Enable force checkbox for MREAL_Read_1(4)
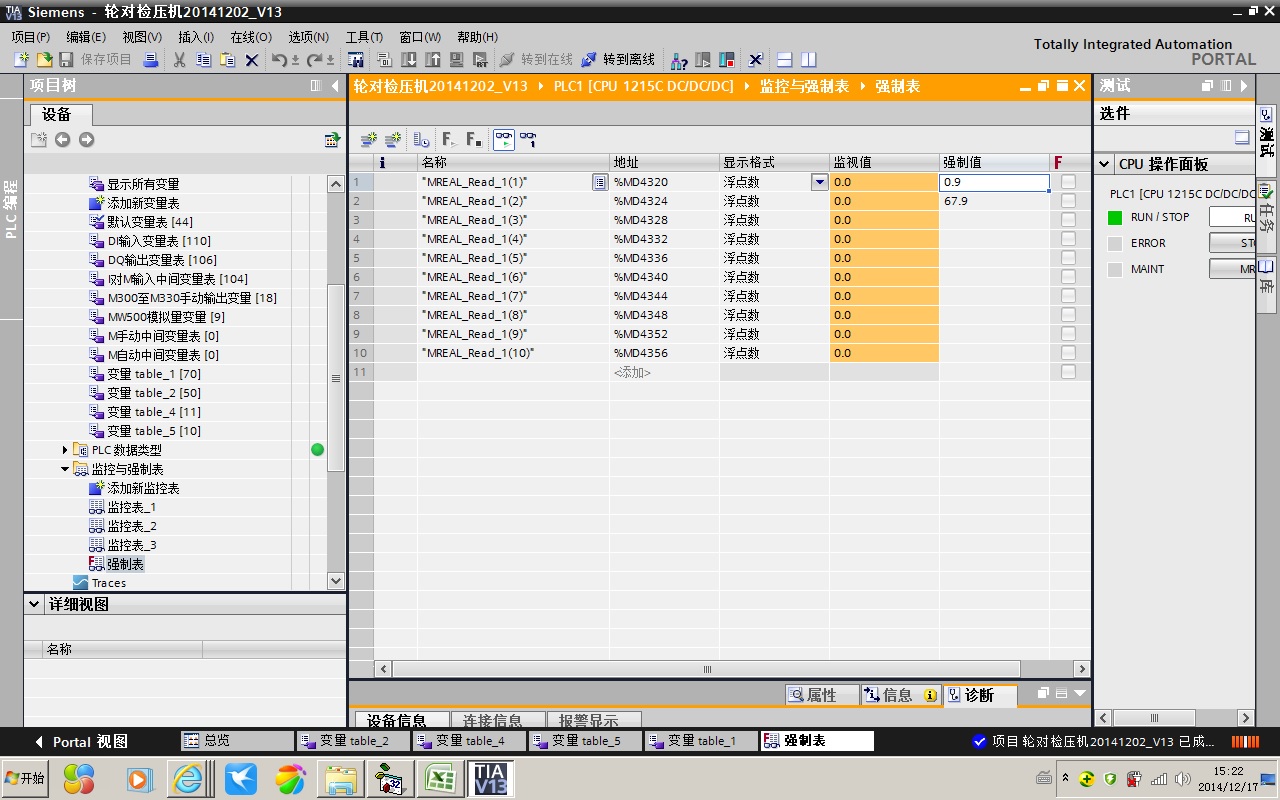This screenshot has width=1280, height=800. [1068, 239]
